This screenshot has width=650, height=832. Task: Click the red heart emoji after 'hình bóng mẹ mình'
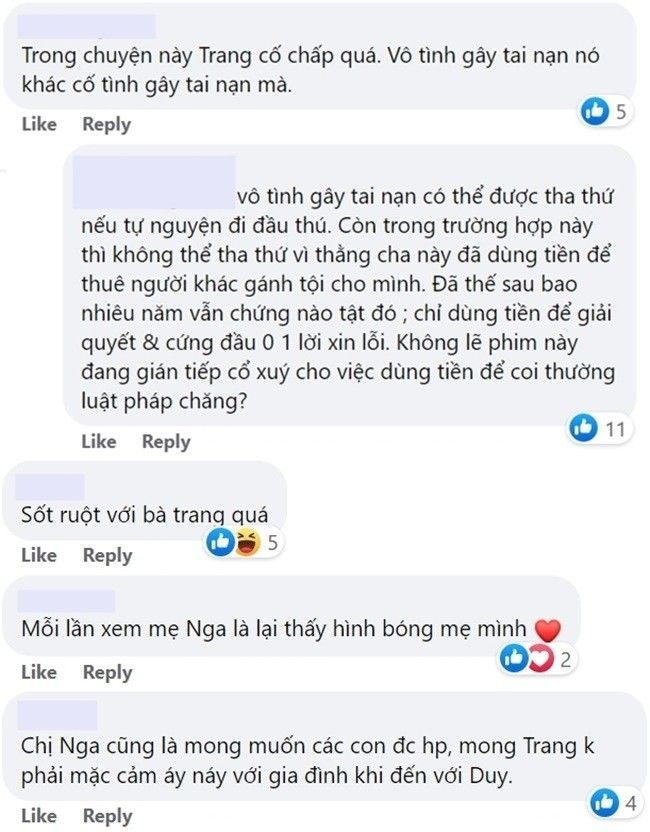547,630
